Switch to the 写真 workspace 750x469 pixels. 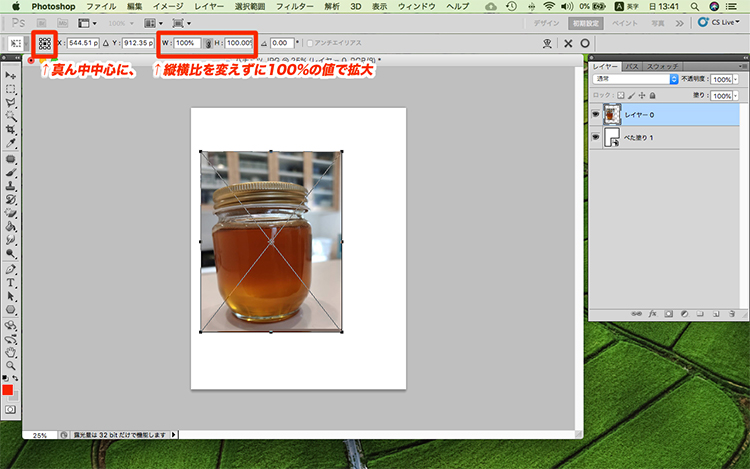658,23
